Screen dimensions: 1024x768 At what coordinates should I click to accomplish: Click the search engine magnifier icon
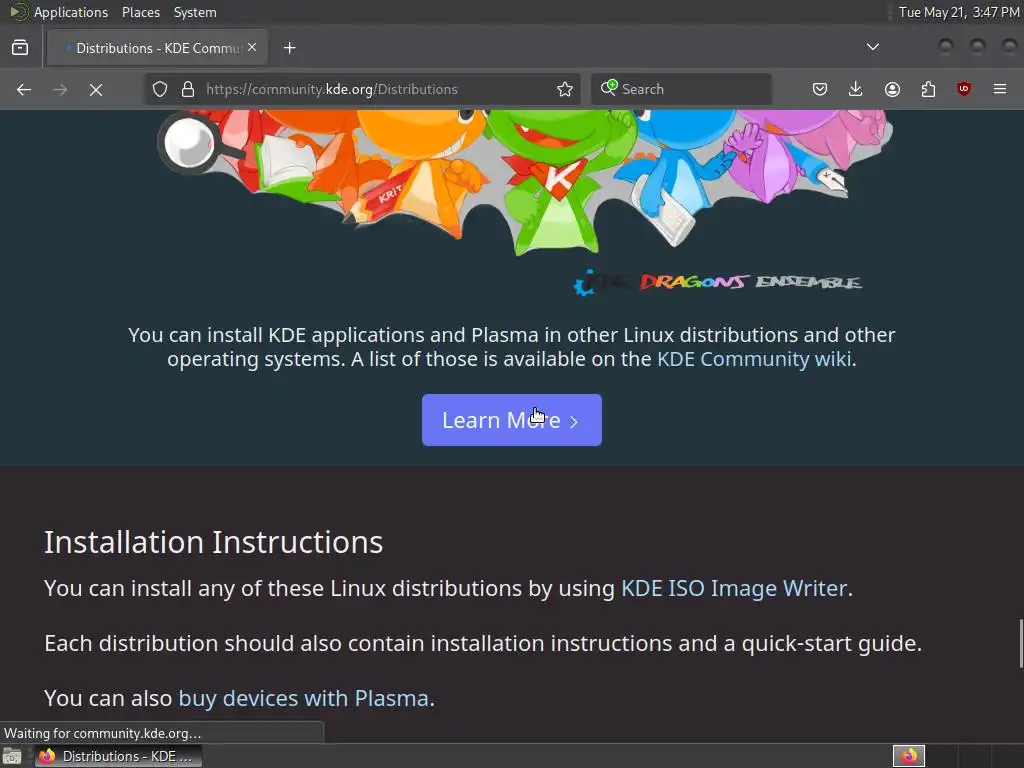[x=609, y=88]
